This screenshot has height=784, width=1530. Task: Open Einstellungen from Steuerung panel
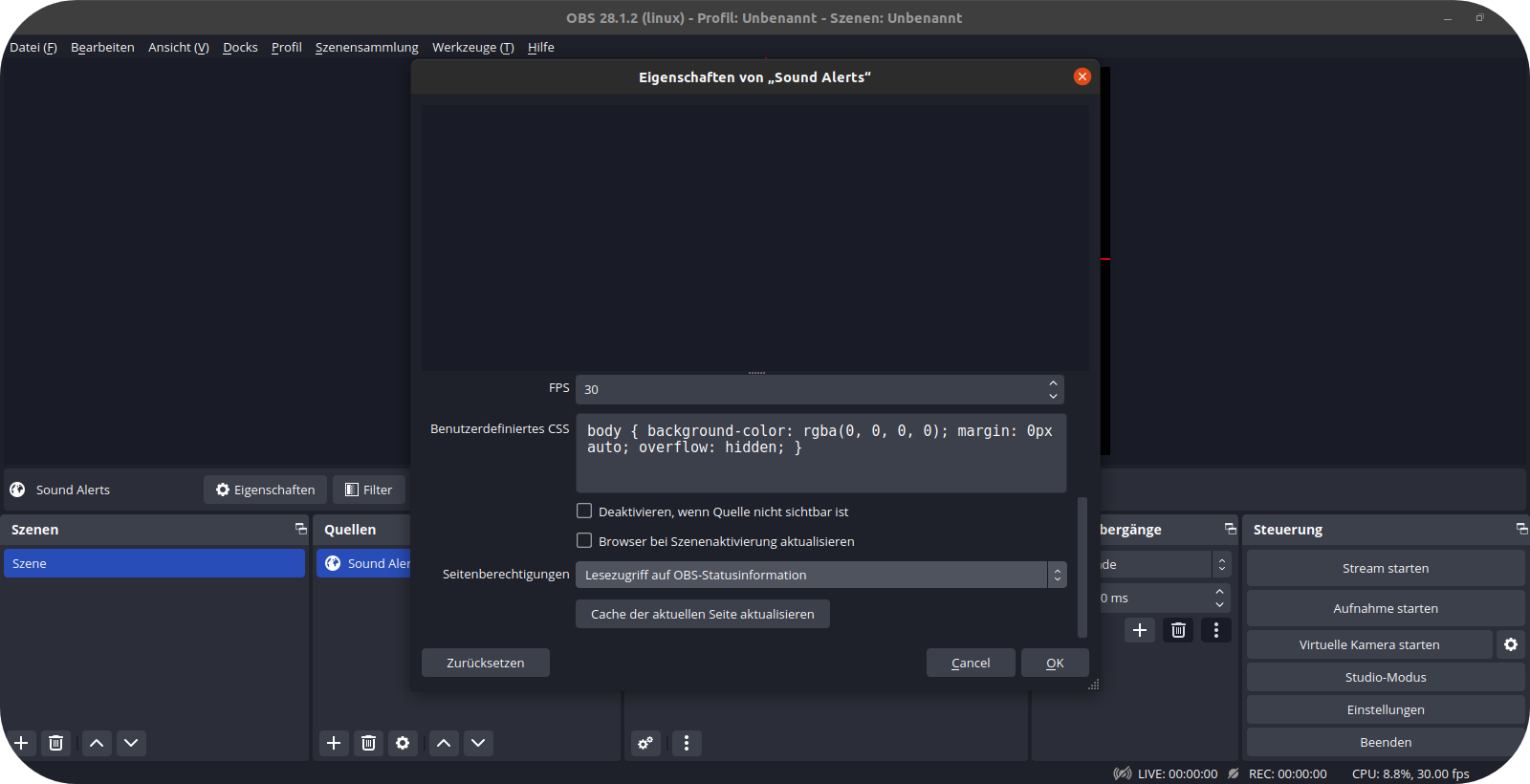(x=1386, y=709)
